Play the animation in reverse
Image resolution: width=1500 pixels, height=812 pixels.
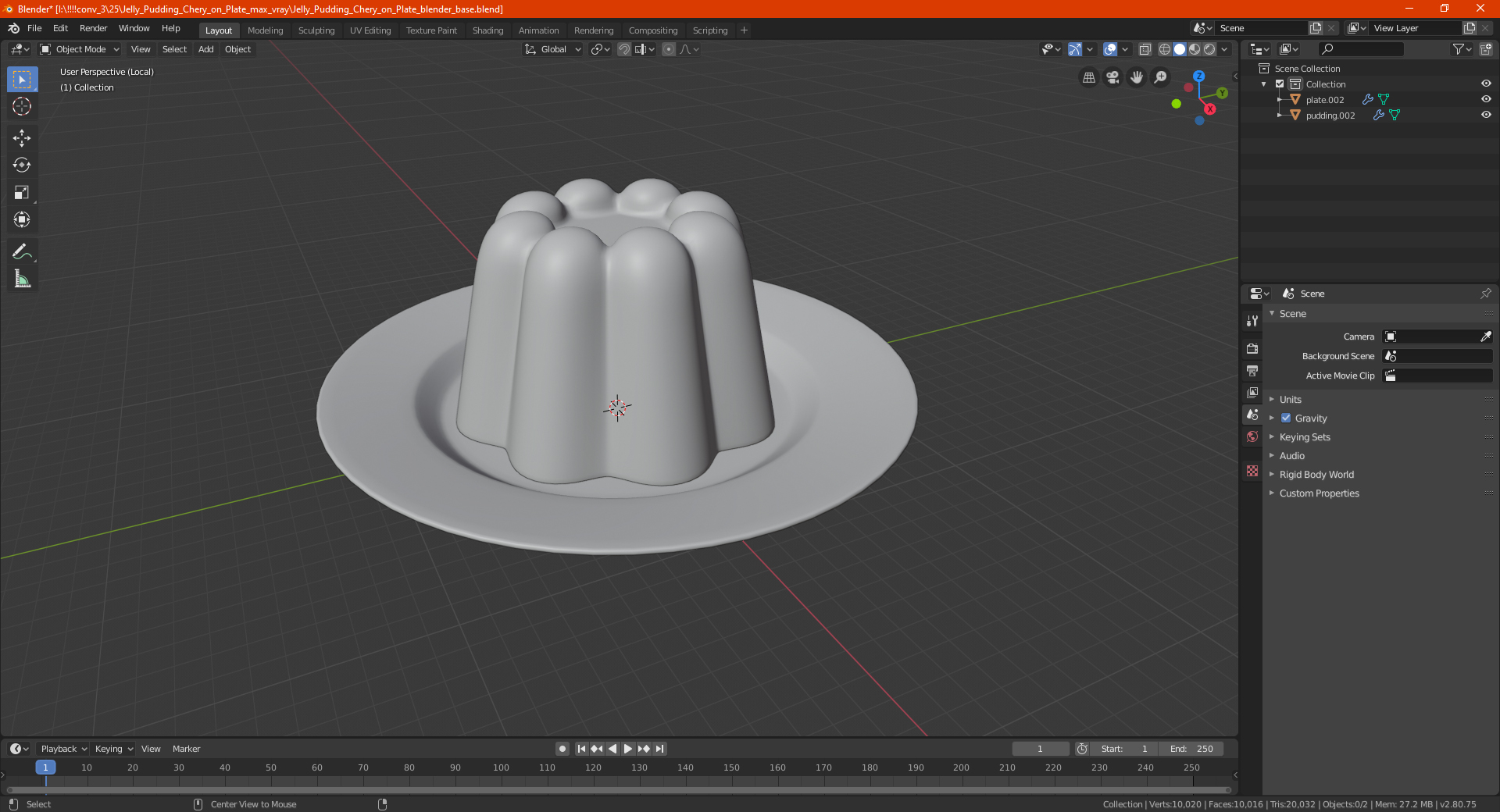[612, 749]
